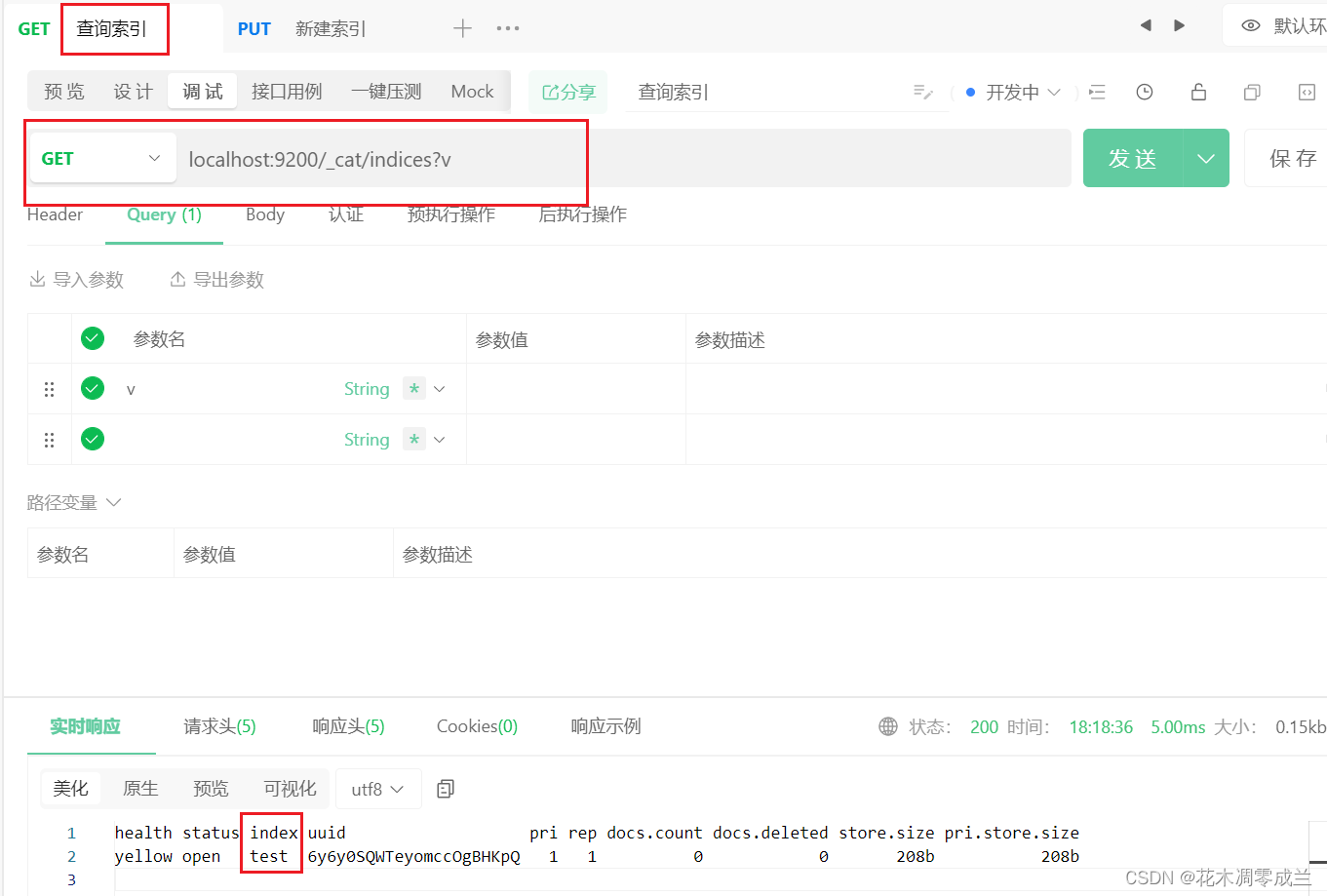The width and height of the screenshot is (1327, 896).
Task: Open the GET method dropdown
Action: [102, 158]
